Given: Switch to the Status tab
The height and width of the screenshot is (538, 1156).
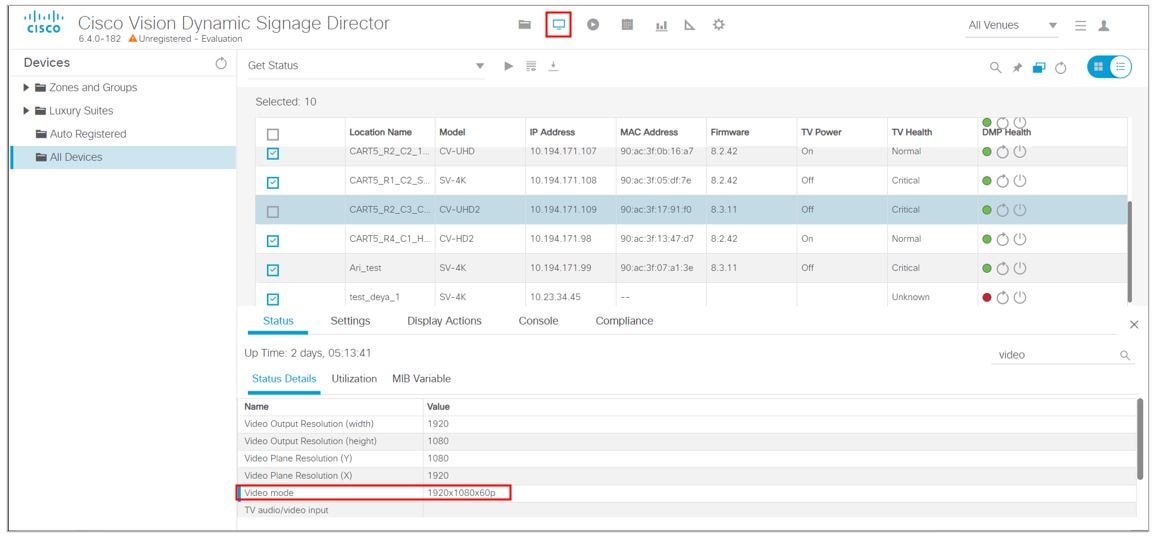Looking at the screenshot, I should [278, 321].
